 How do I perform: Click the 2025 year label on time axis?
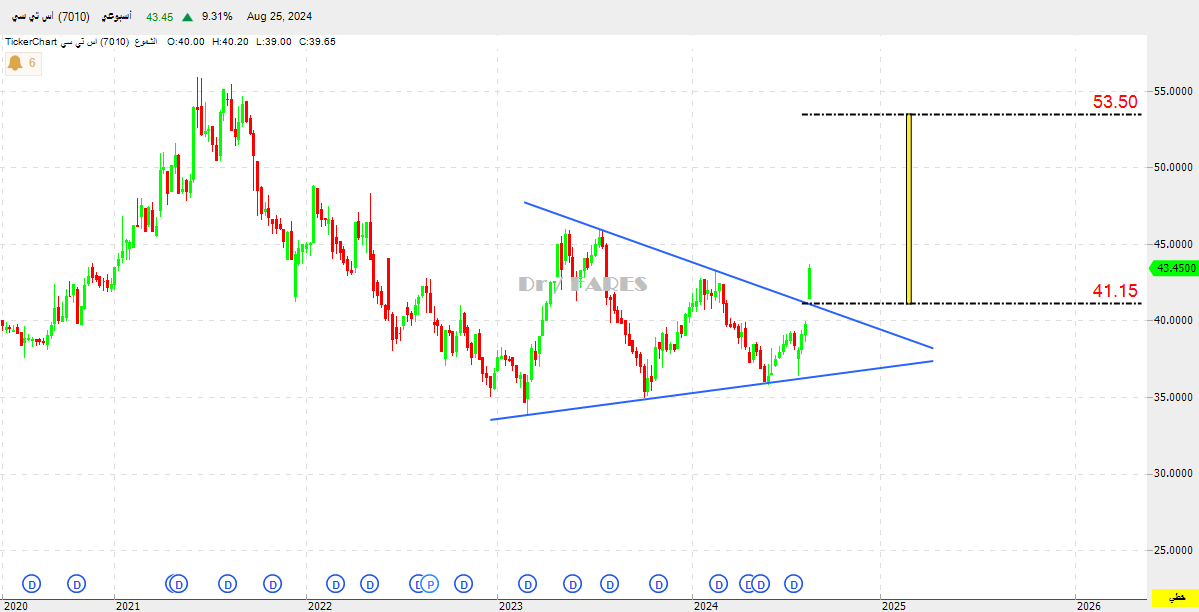(x=893, y=606)
